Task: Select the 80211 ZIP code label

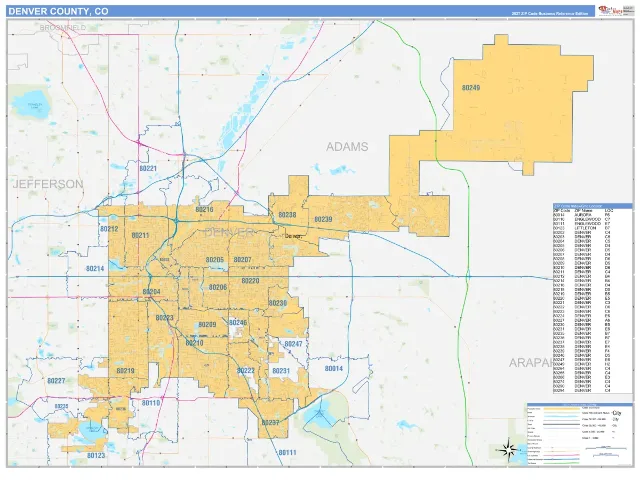Action: pos(140,236)
